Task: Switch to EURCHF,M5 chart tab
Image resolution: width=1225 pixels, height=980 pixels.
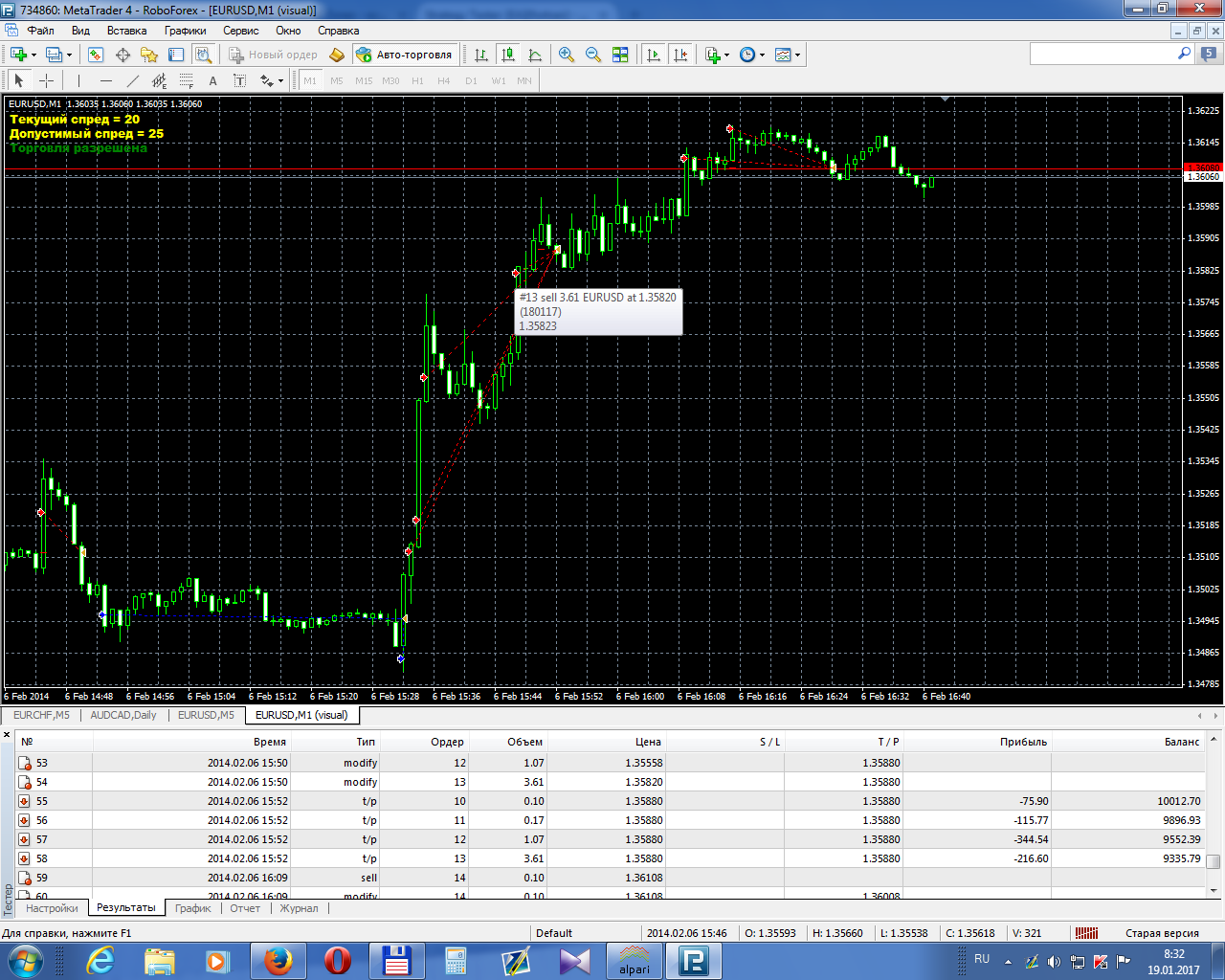Action: [x=41, y=715]
